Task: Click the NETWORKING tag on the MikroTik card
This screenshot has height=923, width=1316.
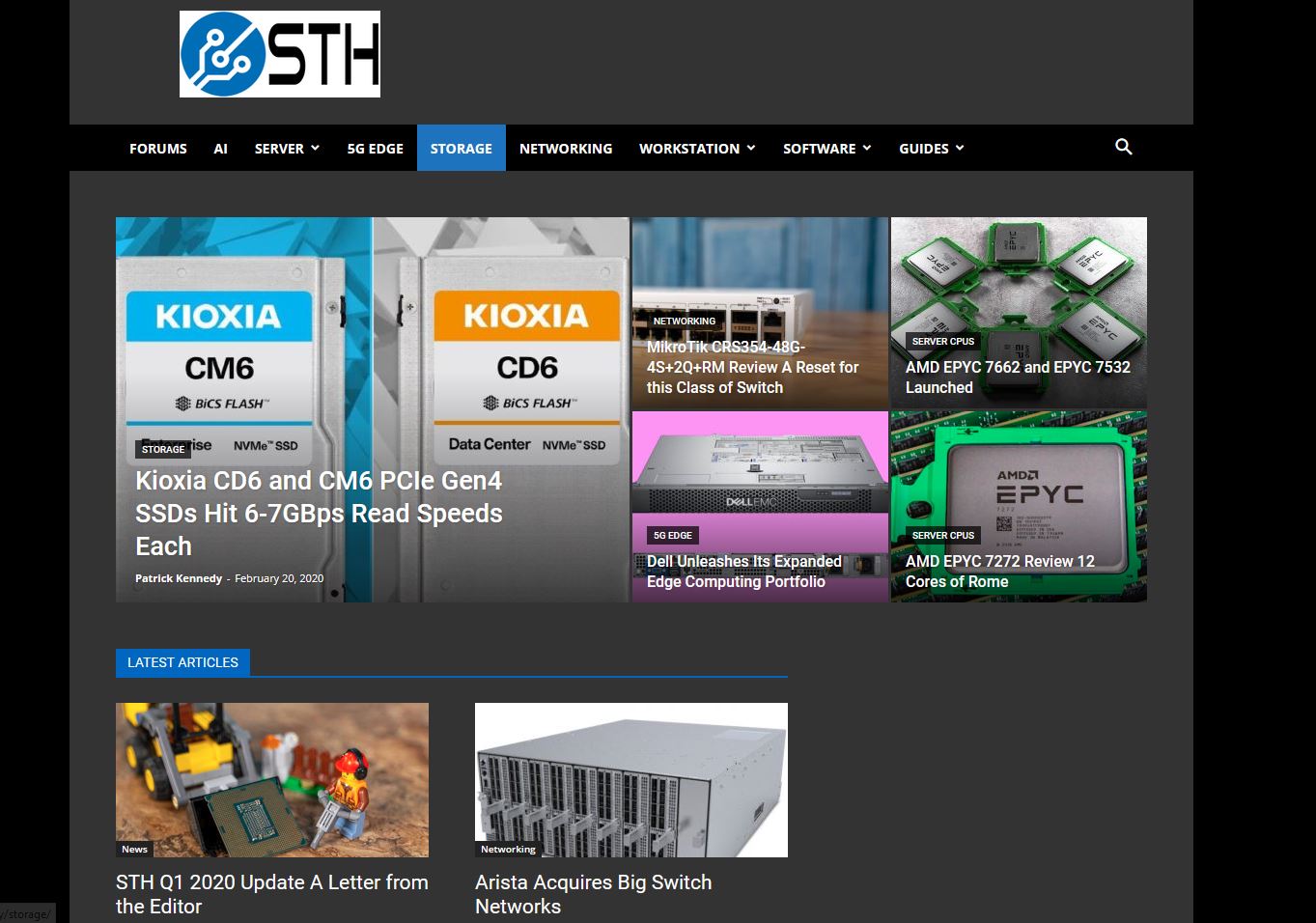Action: coord(685,321)
